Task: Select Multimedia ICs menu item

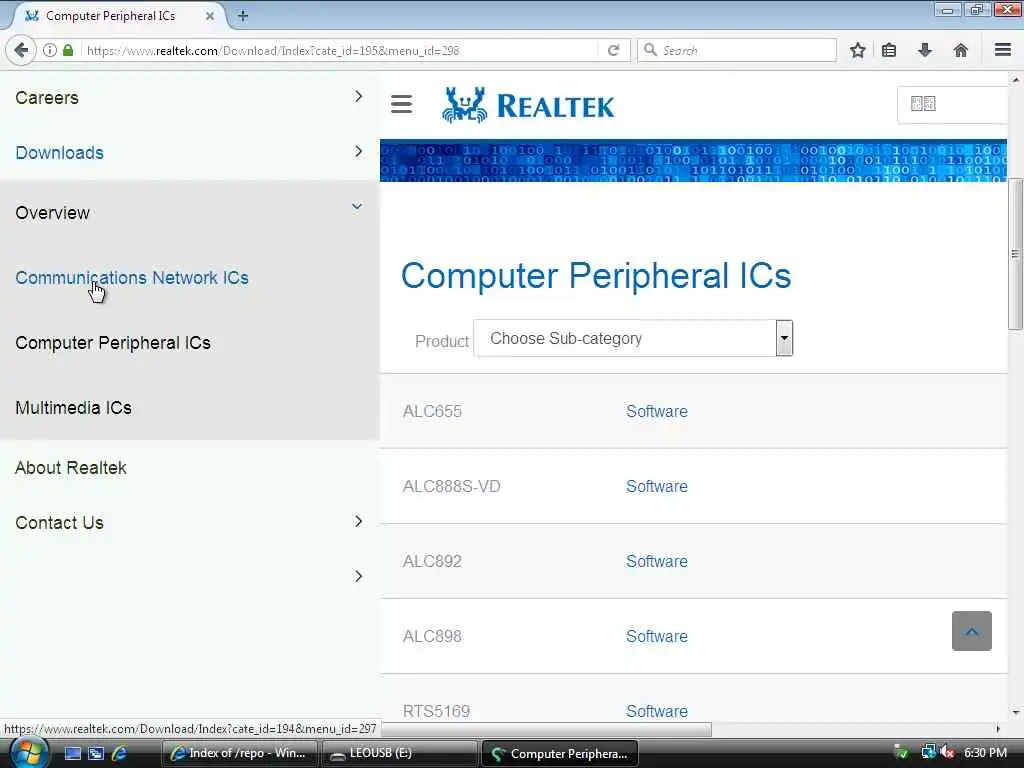Action: [x=73, y=408]
